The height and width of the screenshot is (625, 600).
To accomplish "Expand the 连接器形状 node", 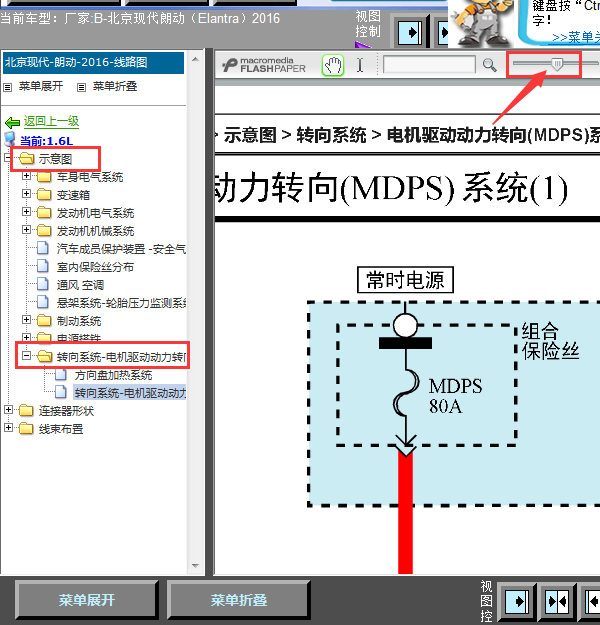I will click(8, 409).
